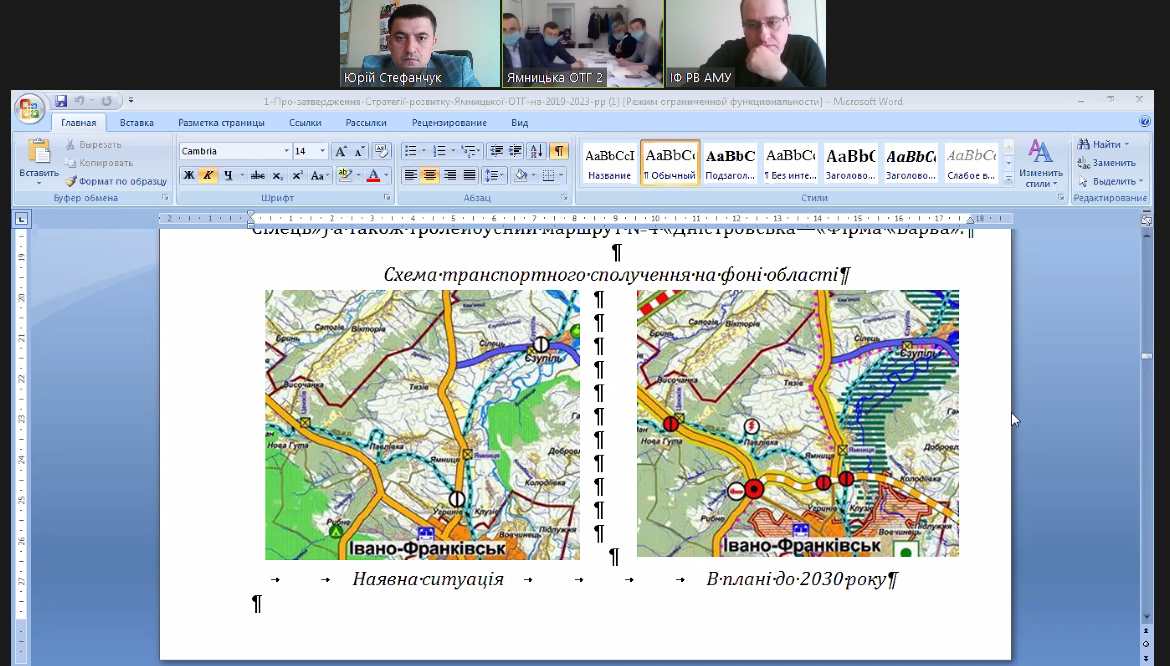The image size is (1170, 666).
Task: Turn off italic formatting (К)
Action: pos(208,175)
